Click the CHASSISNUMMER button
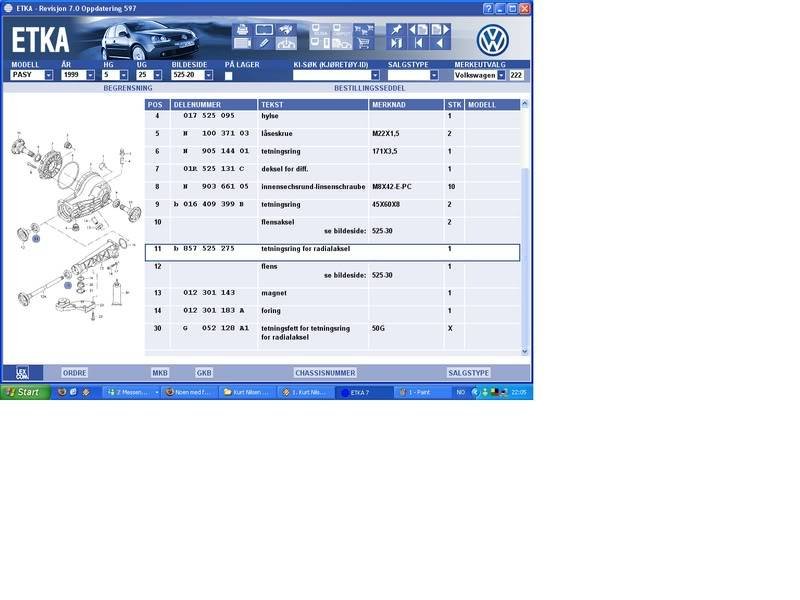Viewport: 800px width, 600px height. pos(325,372)
